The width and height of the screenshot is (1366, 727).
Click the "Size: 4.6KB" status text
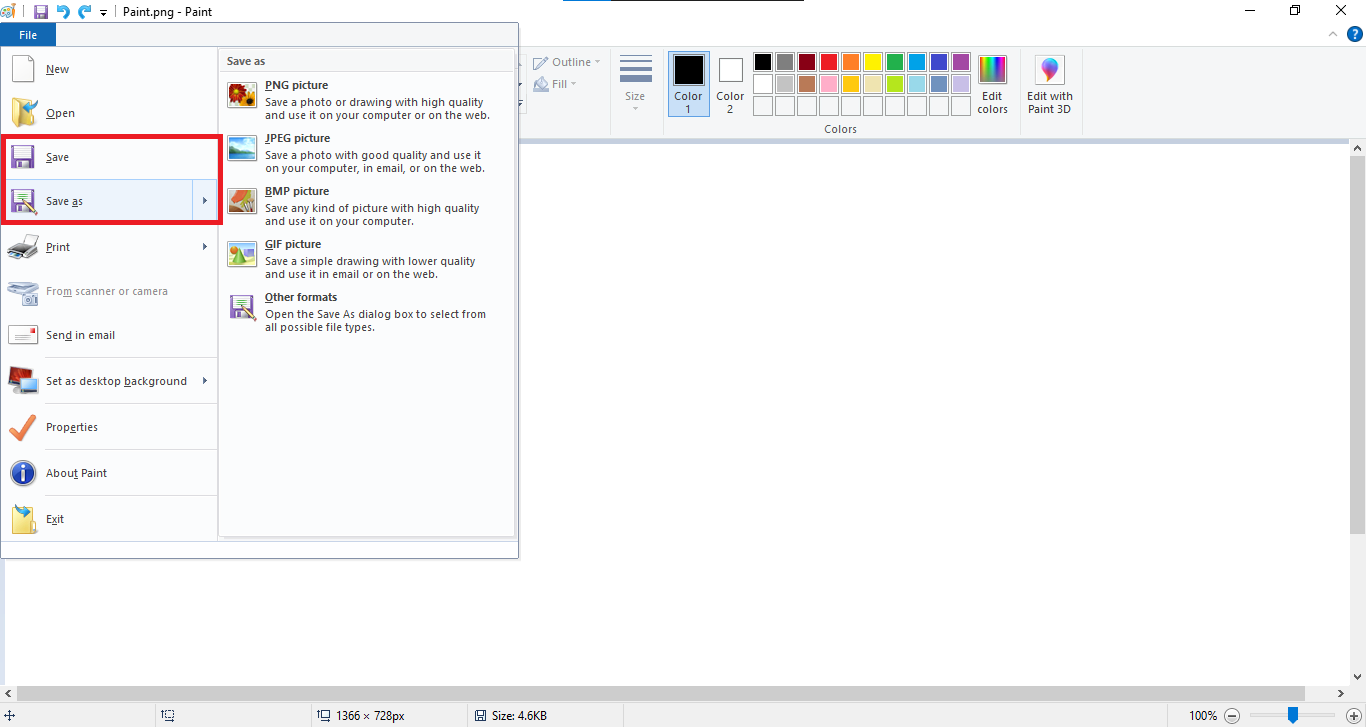pyautogui.click(x=518, y=716)
